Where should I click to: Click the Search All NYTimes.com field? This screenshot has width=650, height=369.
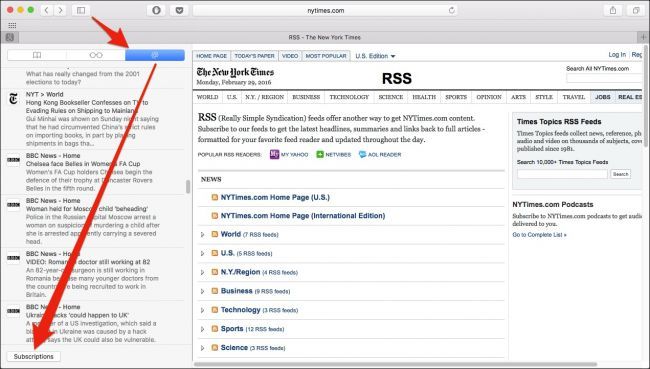point(604,78)
